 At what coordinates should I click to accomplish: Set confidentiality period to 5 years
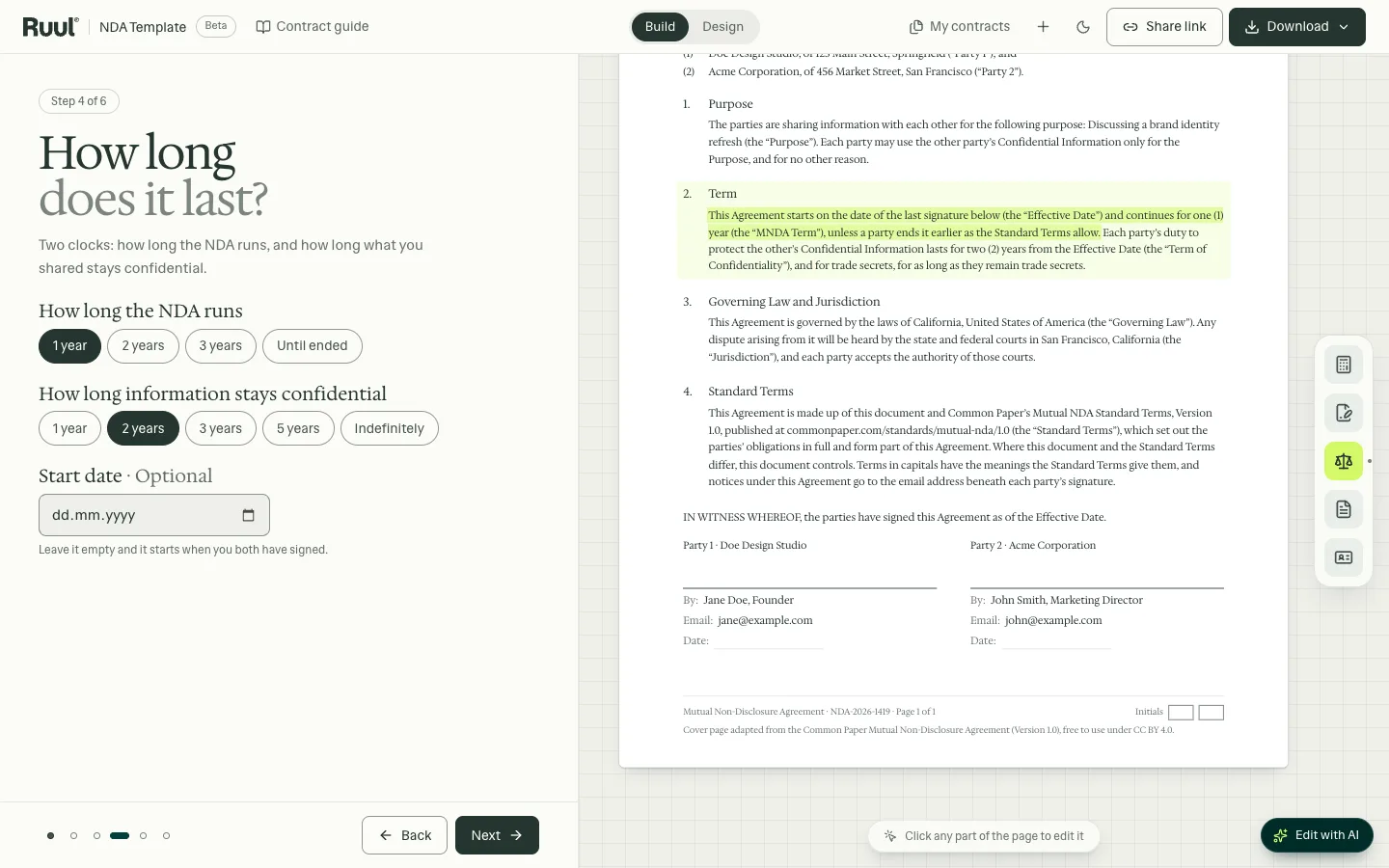point(298,429)
